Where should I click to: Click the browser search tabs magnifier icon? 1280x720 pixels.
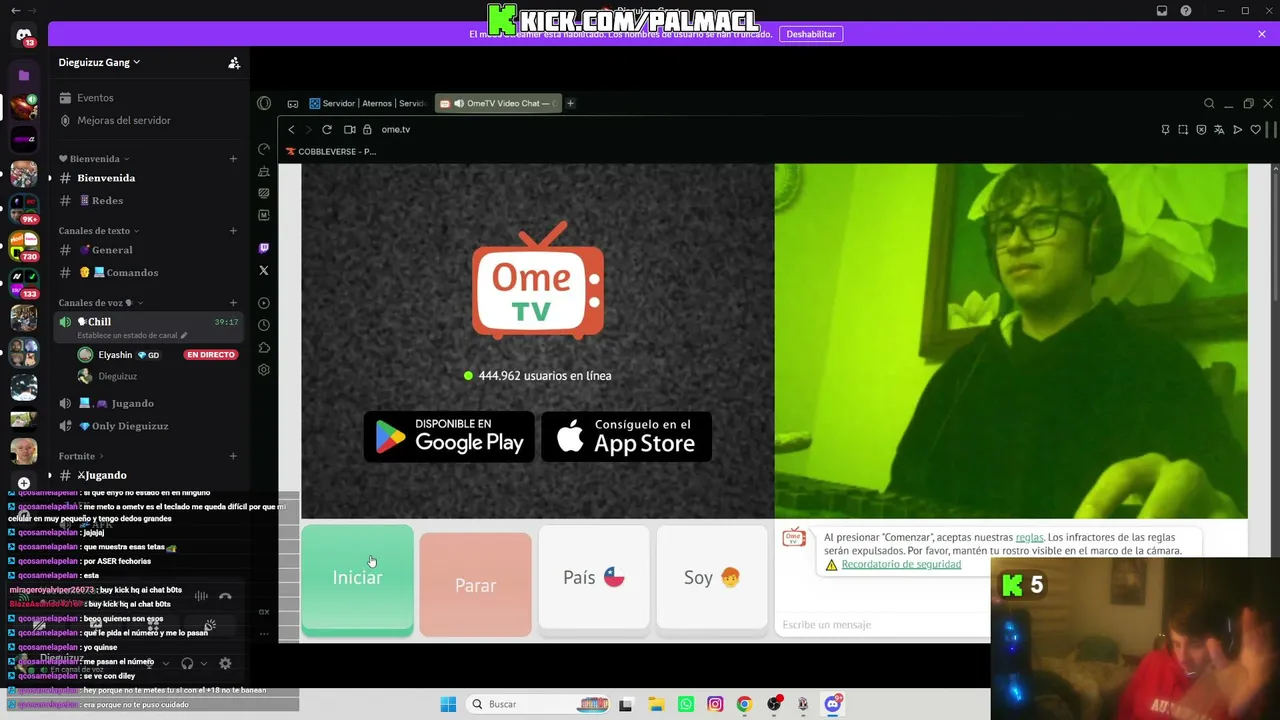[1209, 103]
